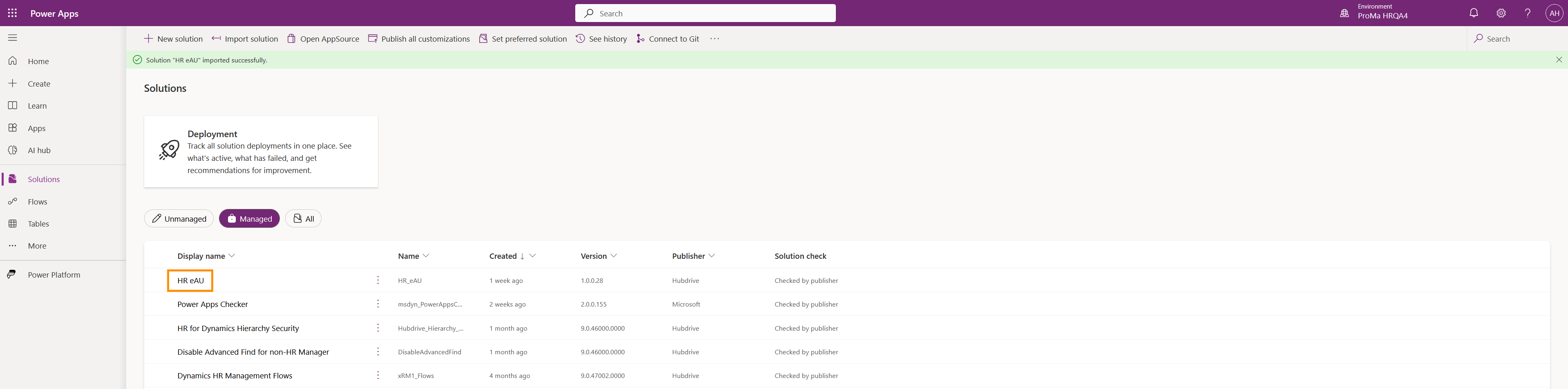Open AppSource from the command bar
Image resolution: width=1568 pixels, height=389 pixels.
point(323,38)
